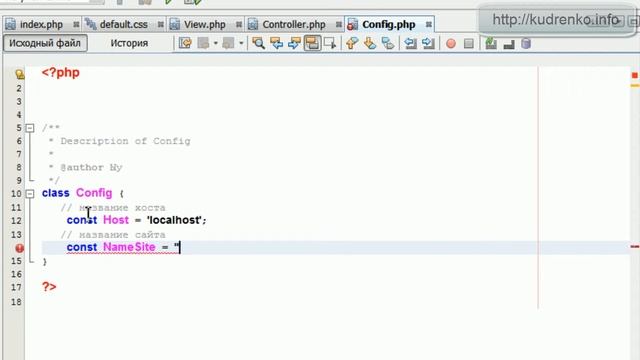Click the 'NameSite' constant name

[x=129, y=247]
